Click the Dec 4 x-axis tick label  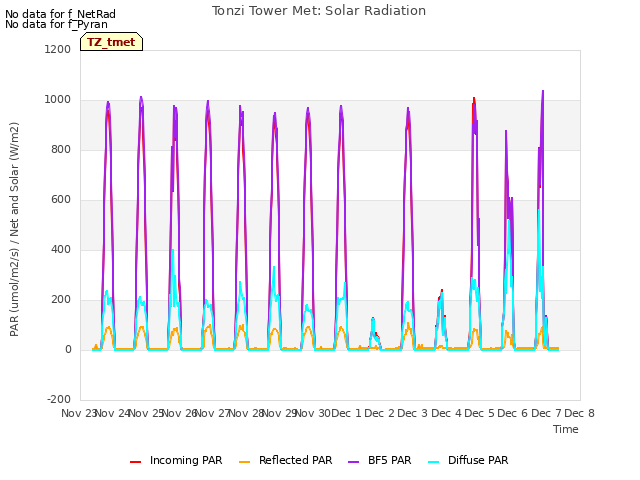pos(446,413)
